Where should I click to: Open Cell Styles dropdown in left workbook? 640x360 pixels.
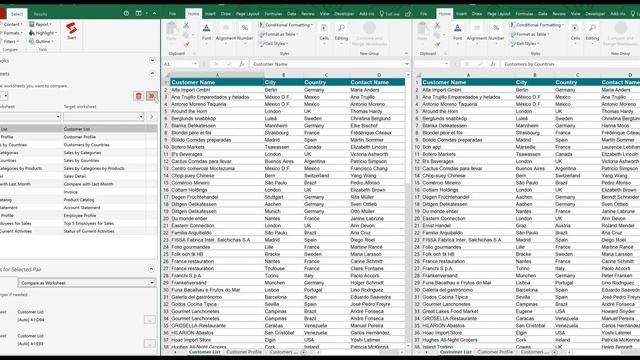point(273,44)
